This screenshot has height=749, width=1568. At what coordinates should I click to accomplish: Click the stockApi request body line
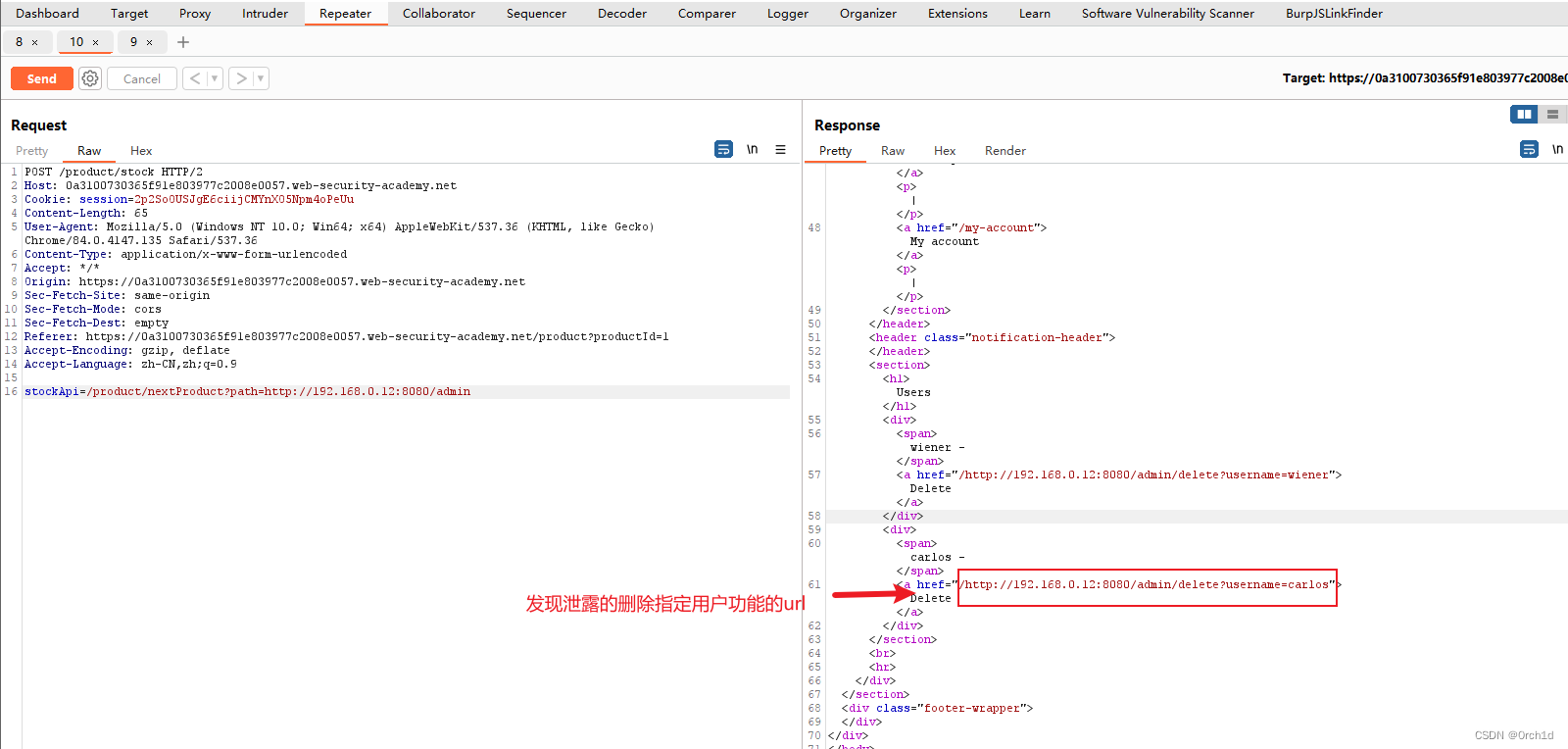406,391
